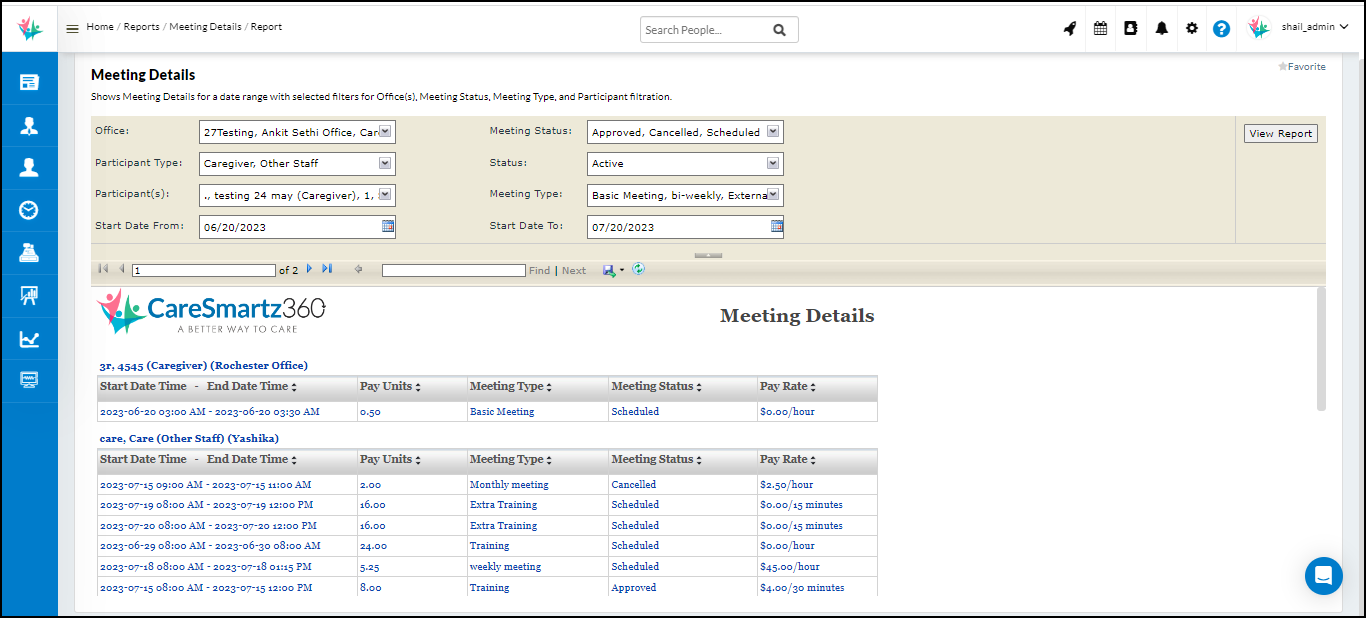Expand the Participant Type dropdown
This screenshot has height=618, width=1366.
click(x=386, y=163)
